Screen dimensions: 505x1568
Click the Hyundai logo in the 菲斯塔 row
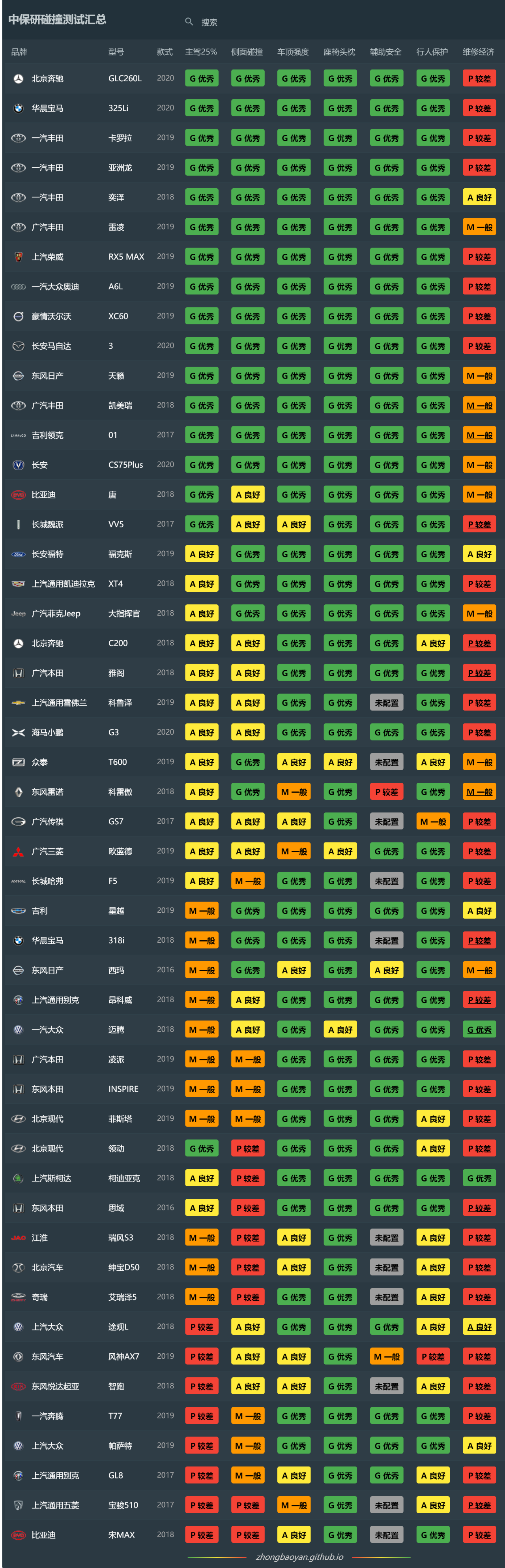(x=18, y=1119)
